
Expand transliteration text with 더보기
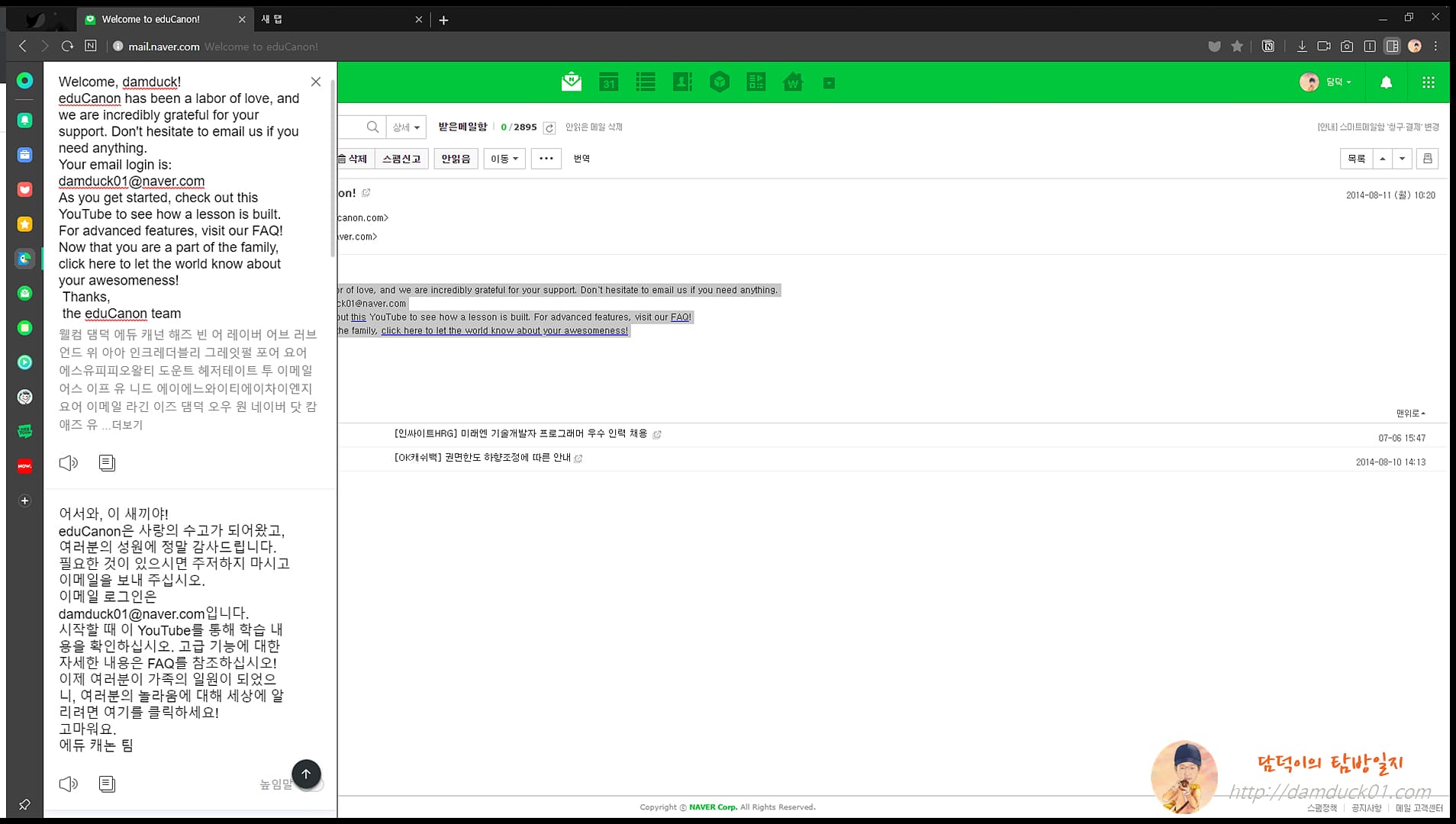coord(127,425)
